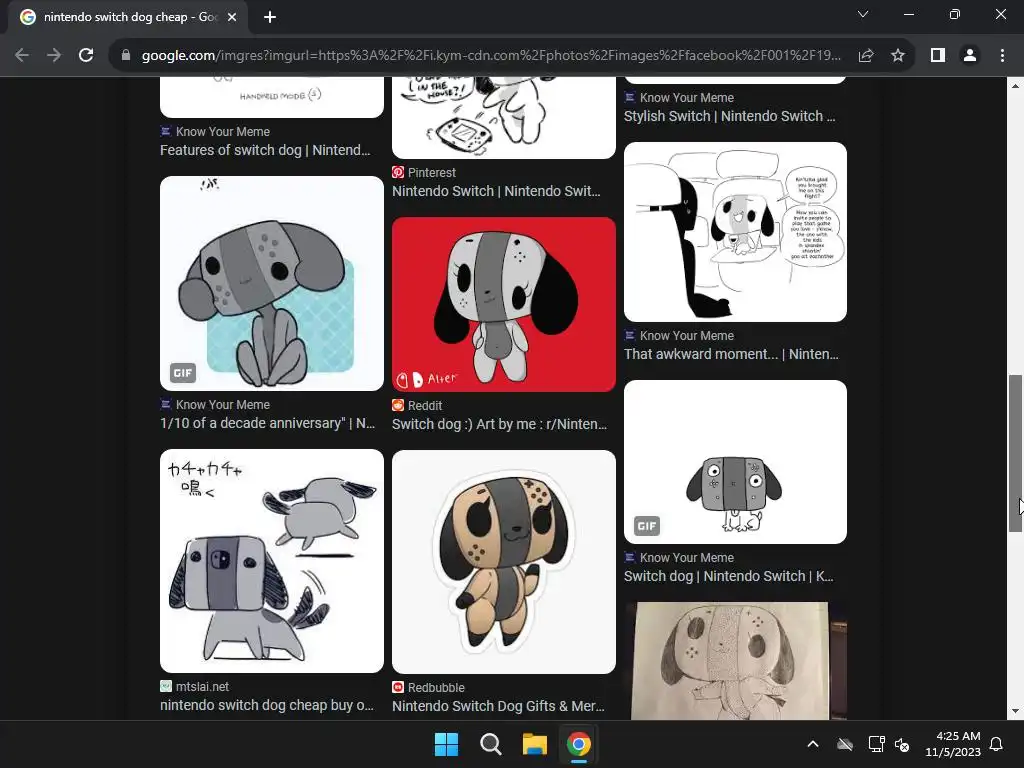Bookmark this page with the star icon

pyautogui.click(x=898, y=56)
